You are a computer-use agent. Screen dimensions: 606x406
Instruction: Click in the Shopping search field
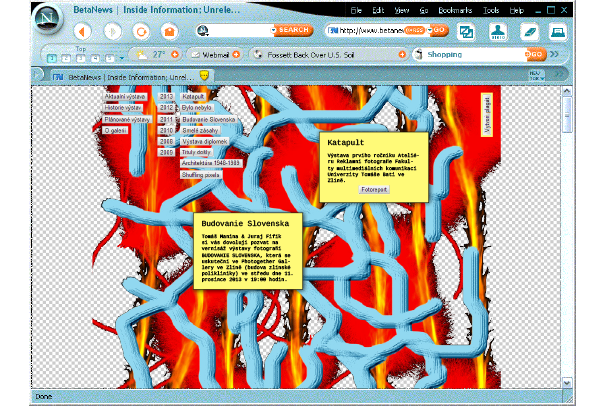click(475, 54)
